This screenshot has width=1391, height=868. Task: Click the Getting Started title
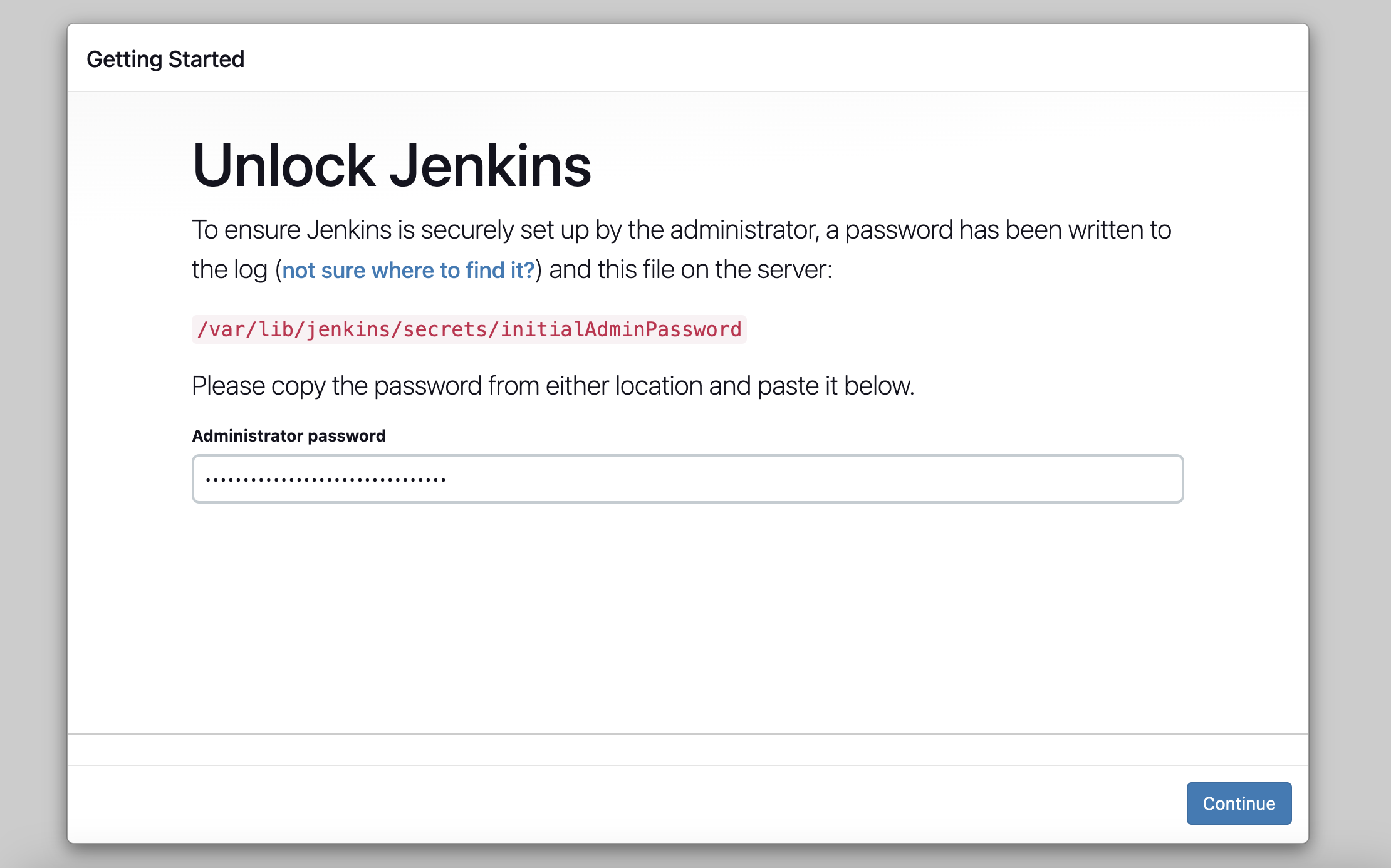[165, 59]
